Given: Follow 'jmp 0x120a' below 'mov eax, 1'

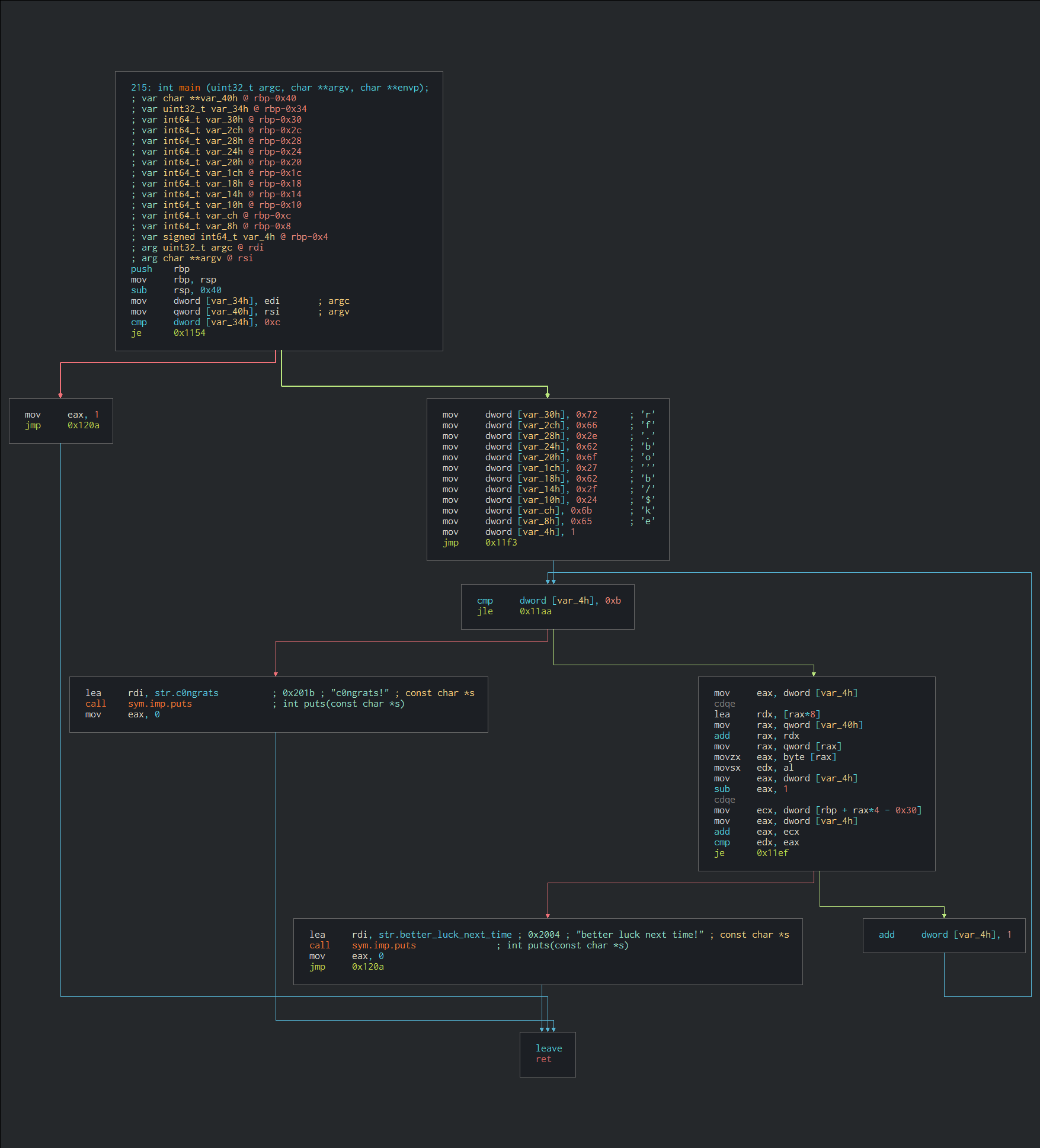Looking at the screenshot, I should pyautogui.click(x=62, y=425).
